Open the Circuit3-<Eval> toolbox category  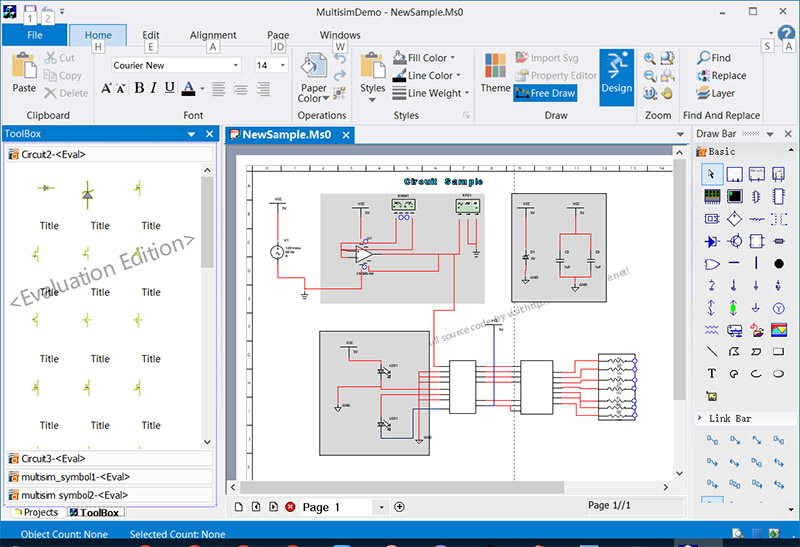(x=109, y=458)
